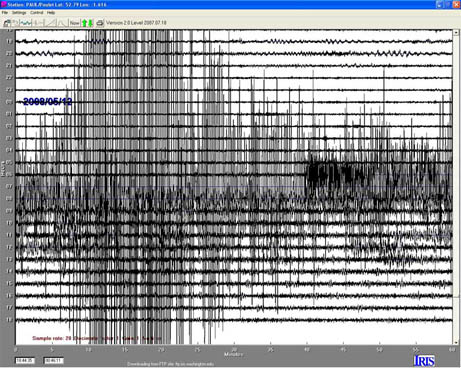Click the second toolbar icon beside open
Image resolution: width=461 pixels, height=368 pixels.
(16, 23)
